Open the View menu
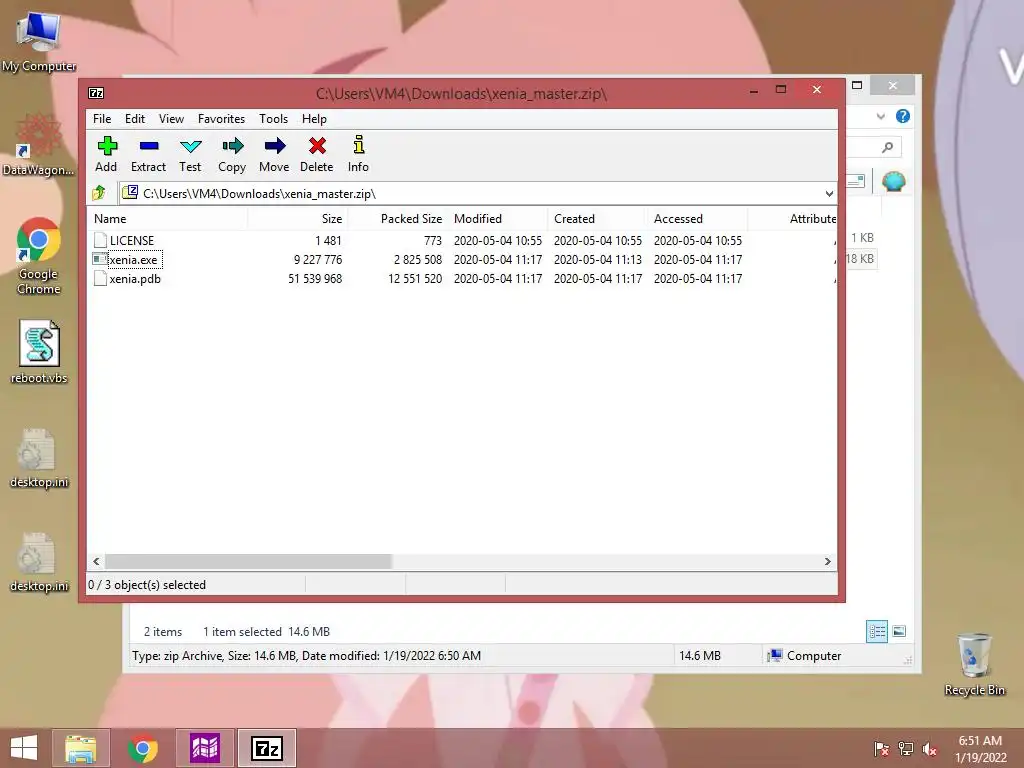1024x768 pixels. [x=171, y=119]
